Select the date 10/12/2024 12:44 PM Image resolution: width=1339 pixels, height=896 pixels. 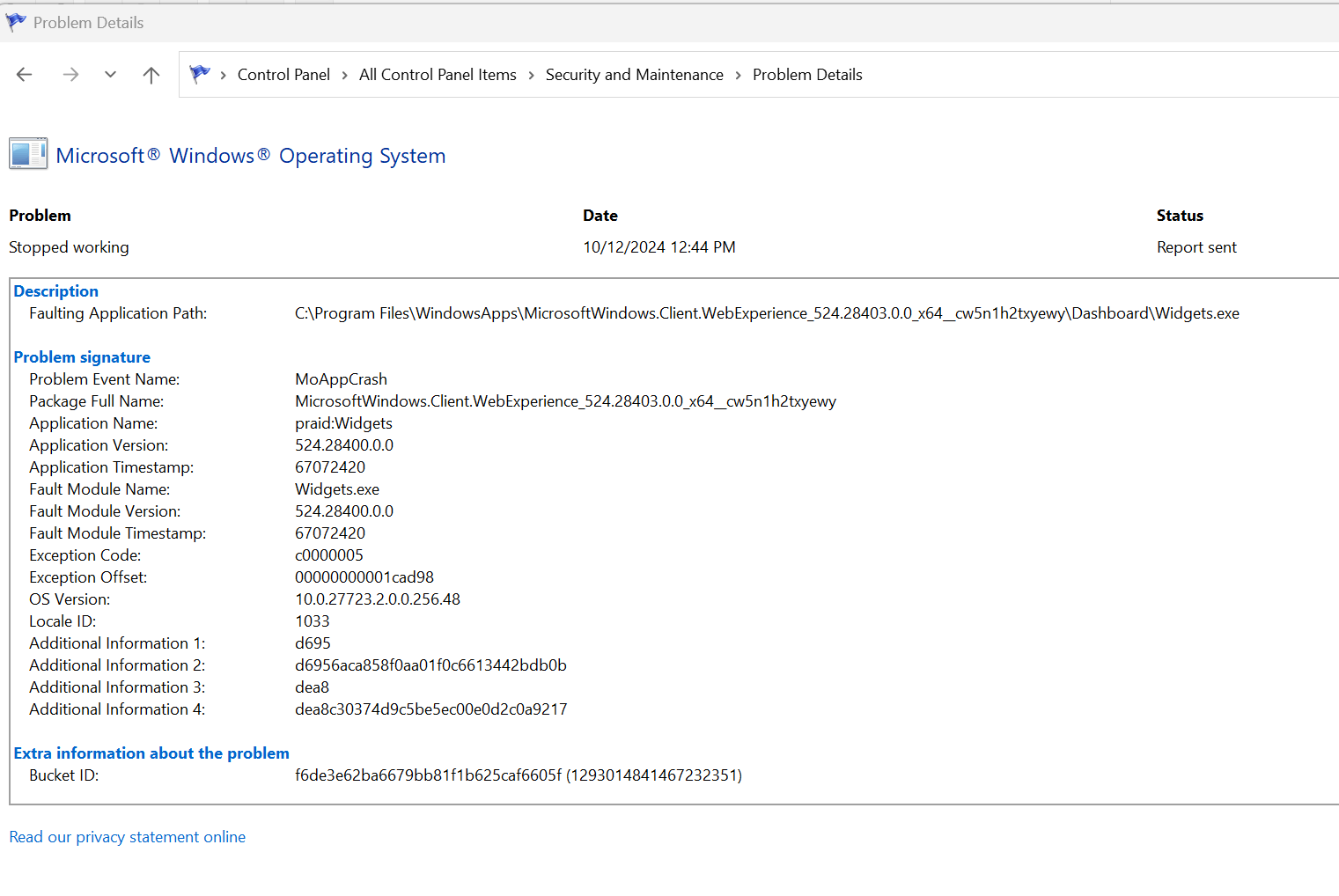tap(659, 247)
